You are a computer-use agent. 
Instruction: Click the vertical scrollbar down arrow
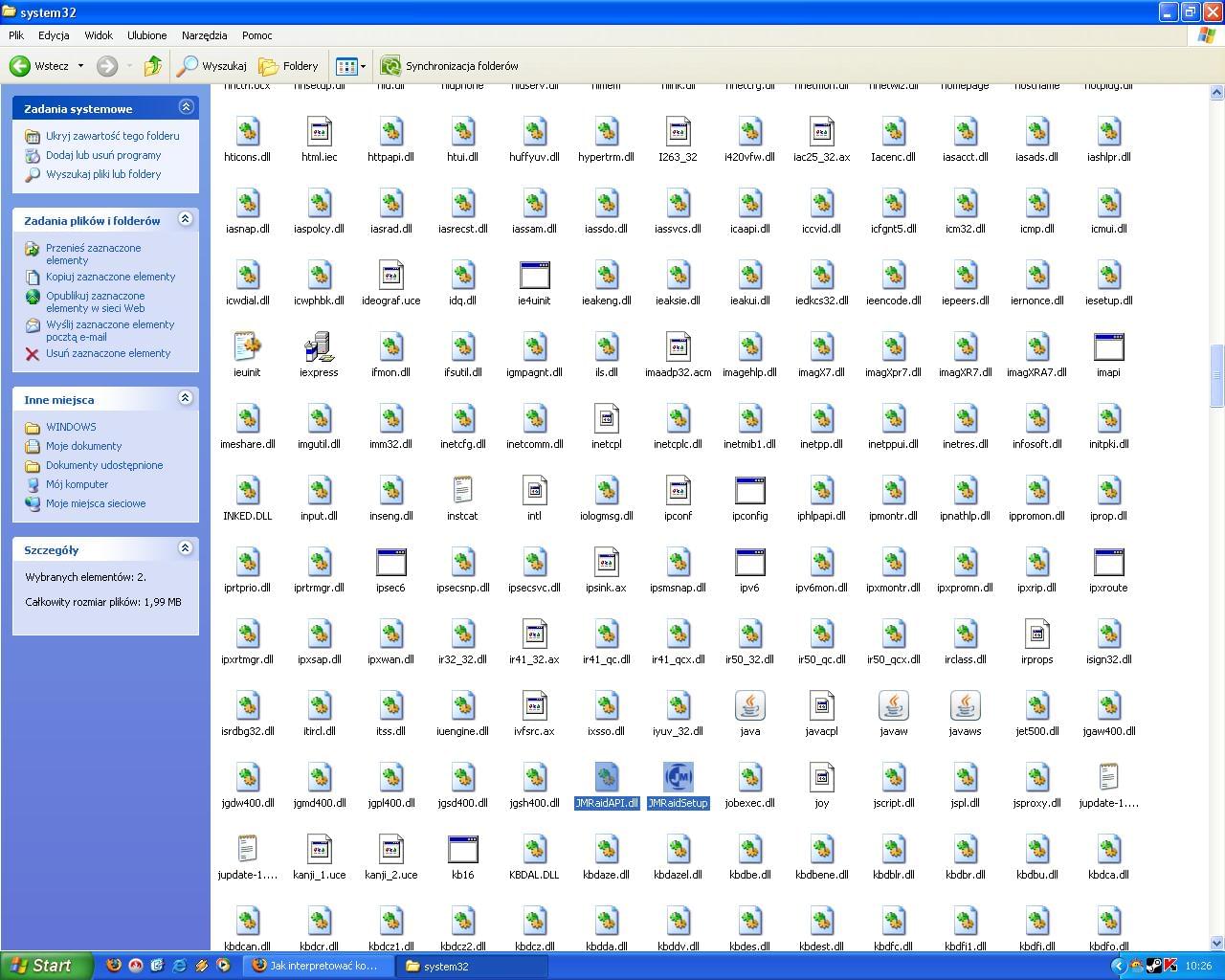(1216, 943)
